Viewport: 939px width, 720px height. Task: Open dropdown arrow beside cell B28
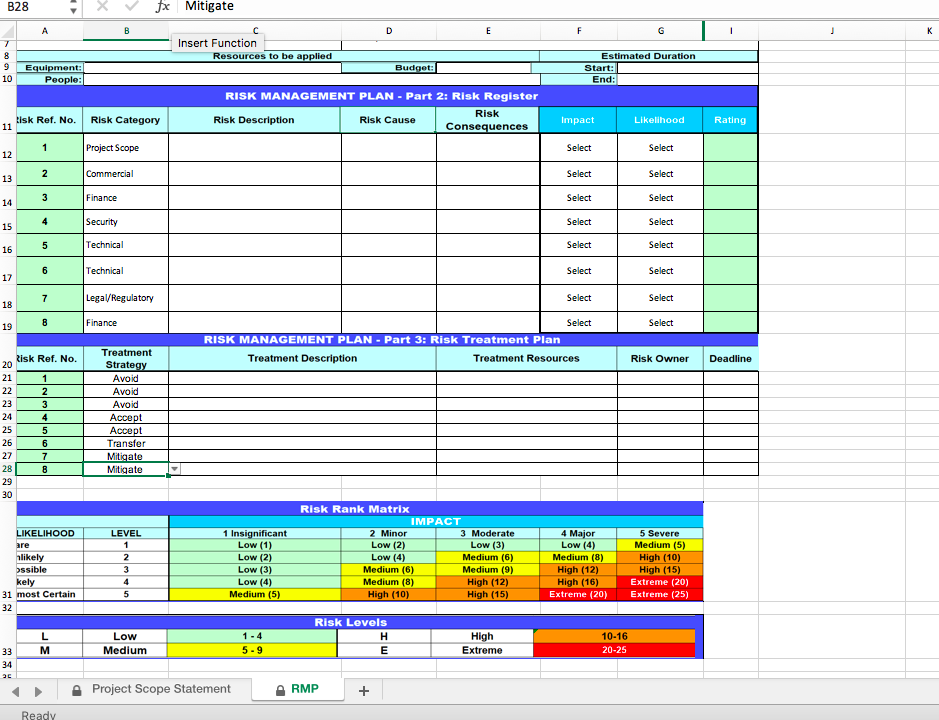[174, 469]
